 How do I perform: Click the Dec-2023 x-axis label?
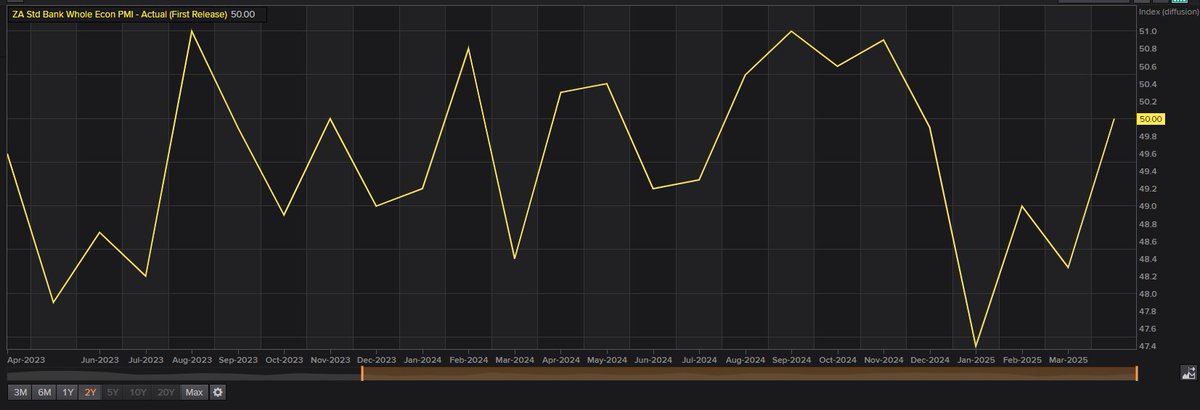376,358
